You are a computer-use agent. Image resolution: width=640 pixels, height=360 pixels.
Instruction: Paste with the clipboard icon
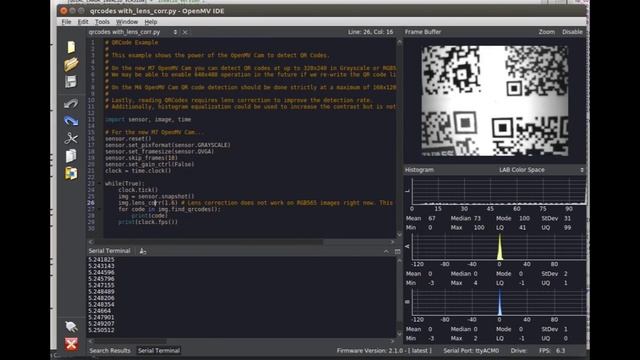pos(71,173)
